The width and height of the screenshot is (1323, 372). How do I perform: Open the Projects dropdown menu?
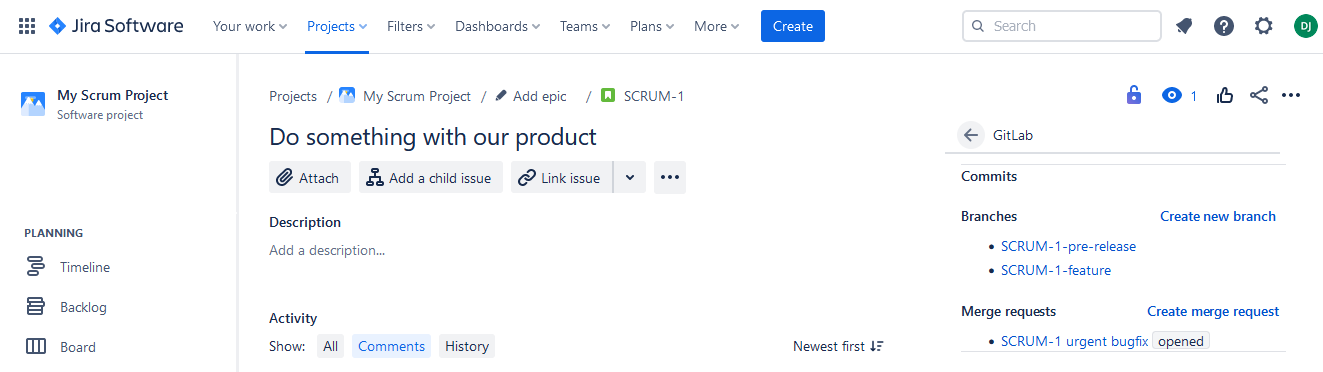click(337, 26)
